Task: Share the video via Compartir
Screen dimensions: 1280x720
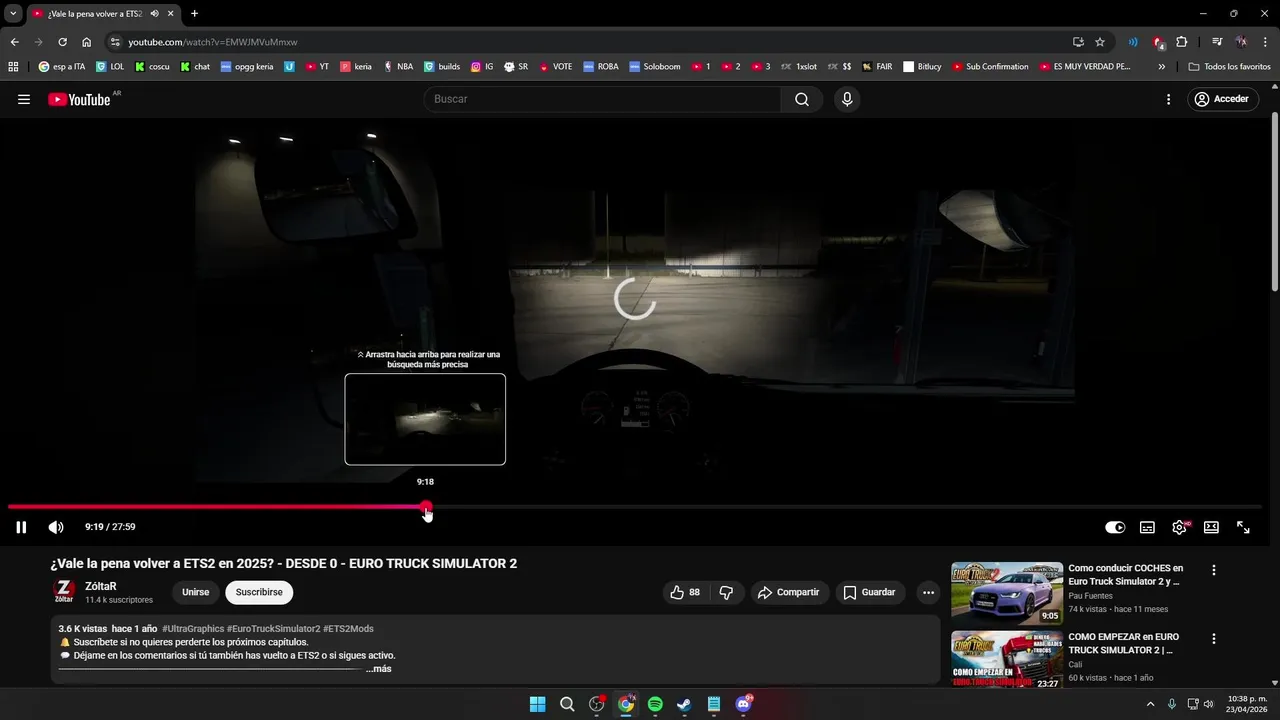Action: pyautogui.click(x=789, y=592)
